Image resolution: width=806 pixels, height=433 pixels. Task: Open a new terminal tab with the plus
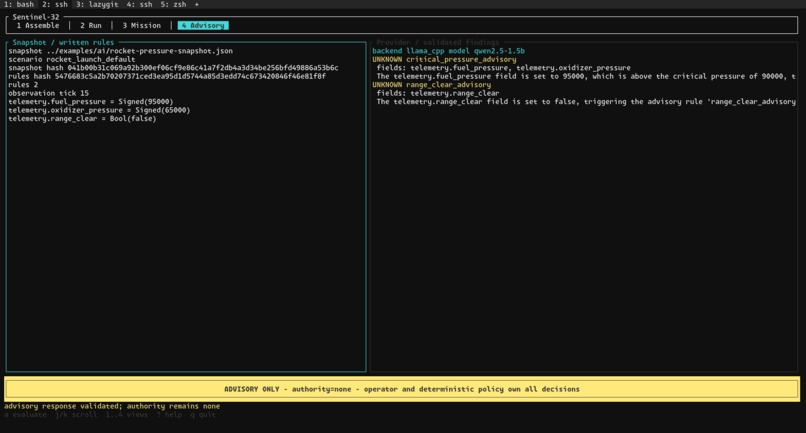click(x=196, y=4)
